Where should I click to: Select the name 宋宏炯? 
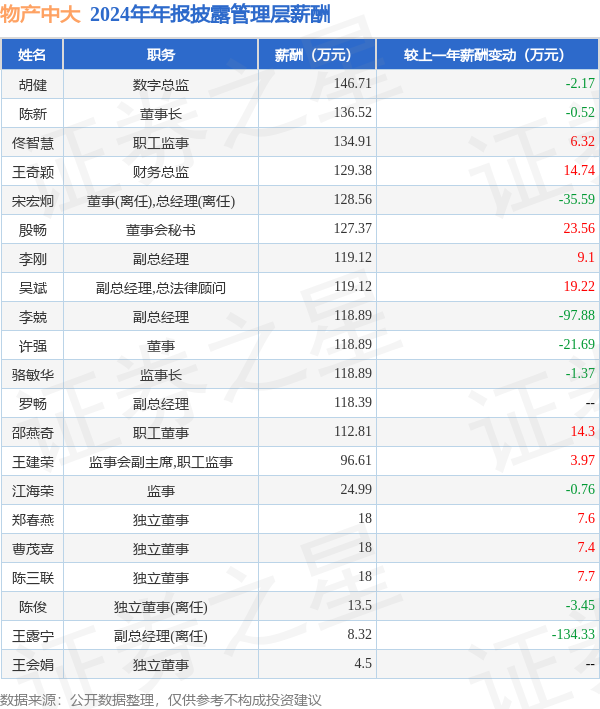click(x=33, y=200)
